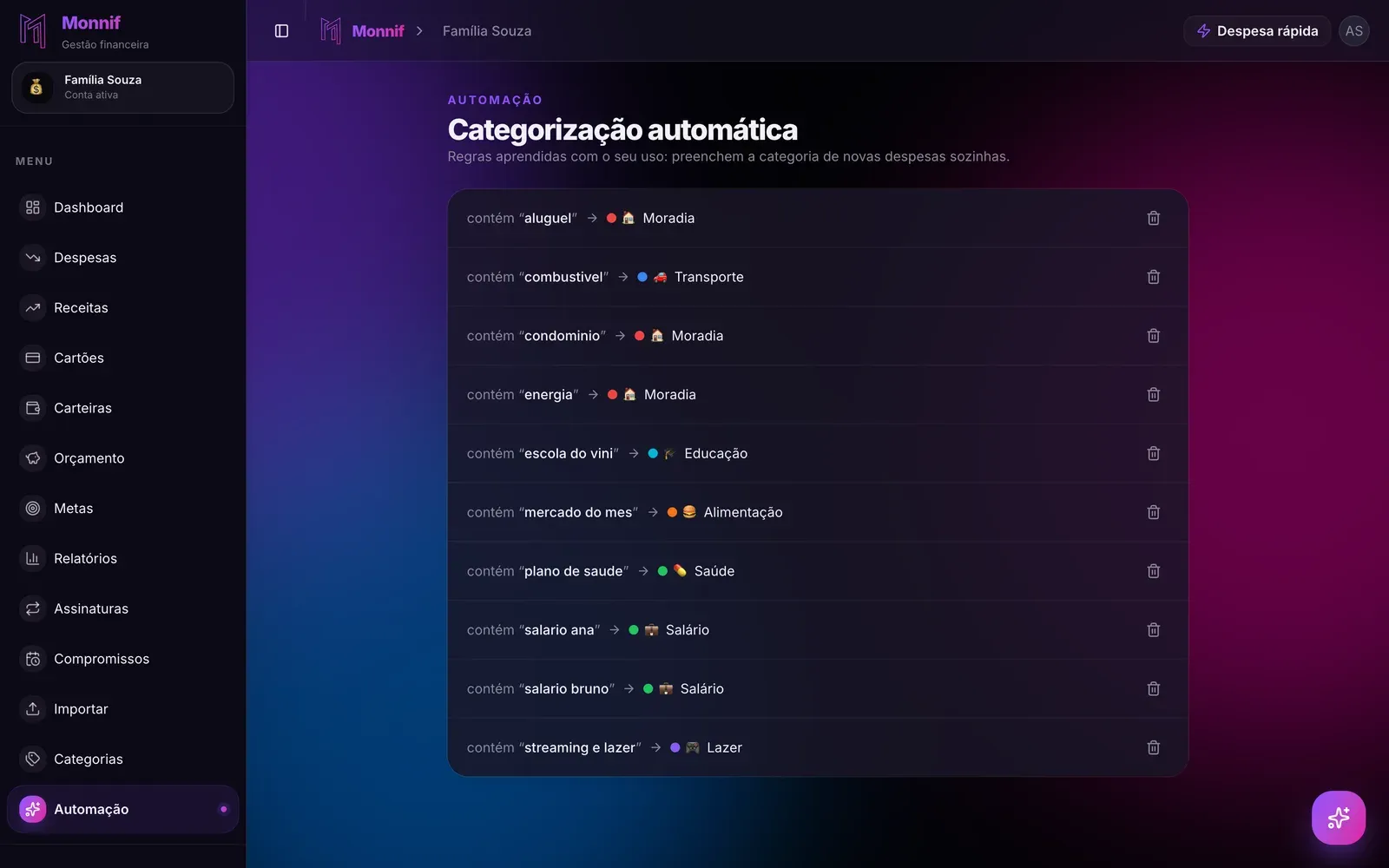Click the Despesa rápida button

(x=1257, y=31)
